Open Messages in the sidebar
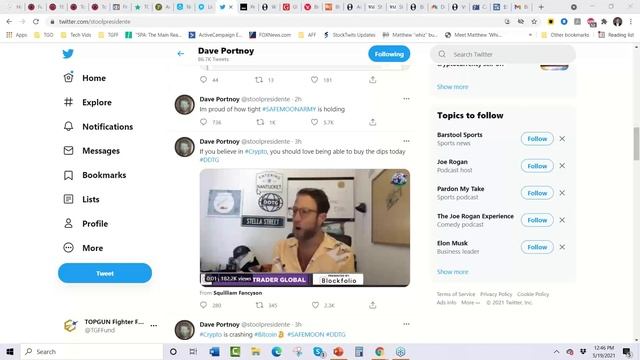The image size is (640, 360). coord(92,151)
